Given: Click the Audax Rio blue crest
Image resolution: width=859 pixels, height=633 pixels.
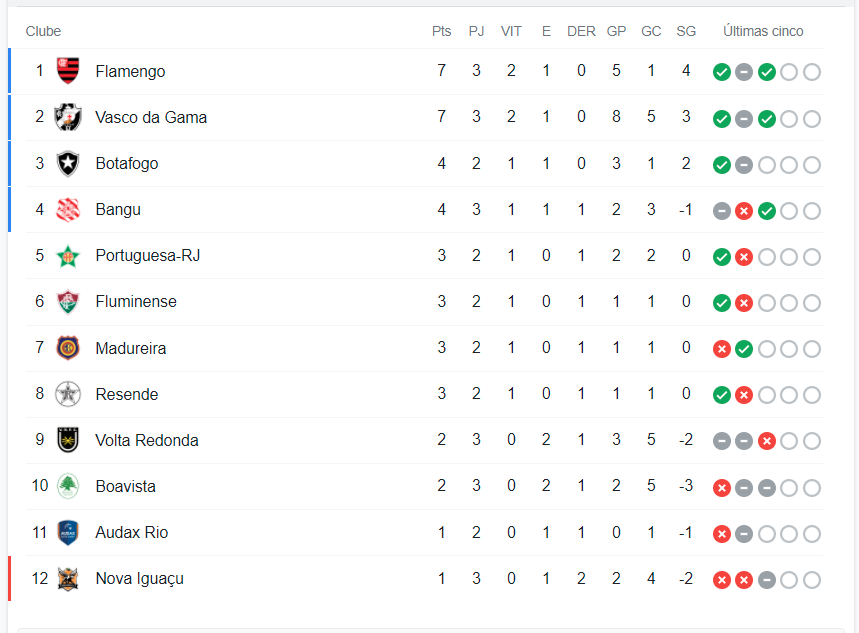Looking at the screenshot, I should tap(68, 532).
